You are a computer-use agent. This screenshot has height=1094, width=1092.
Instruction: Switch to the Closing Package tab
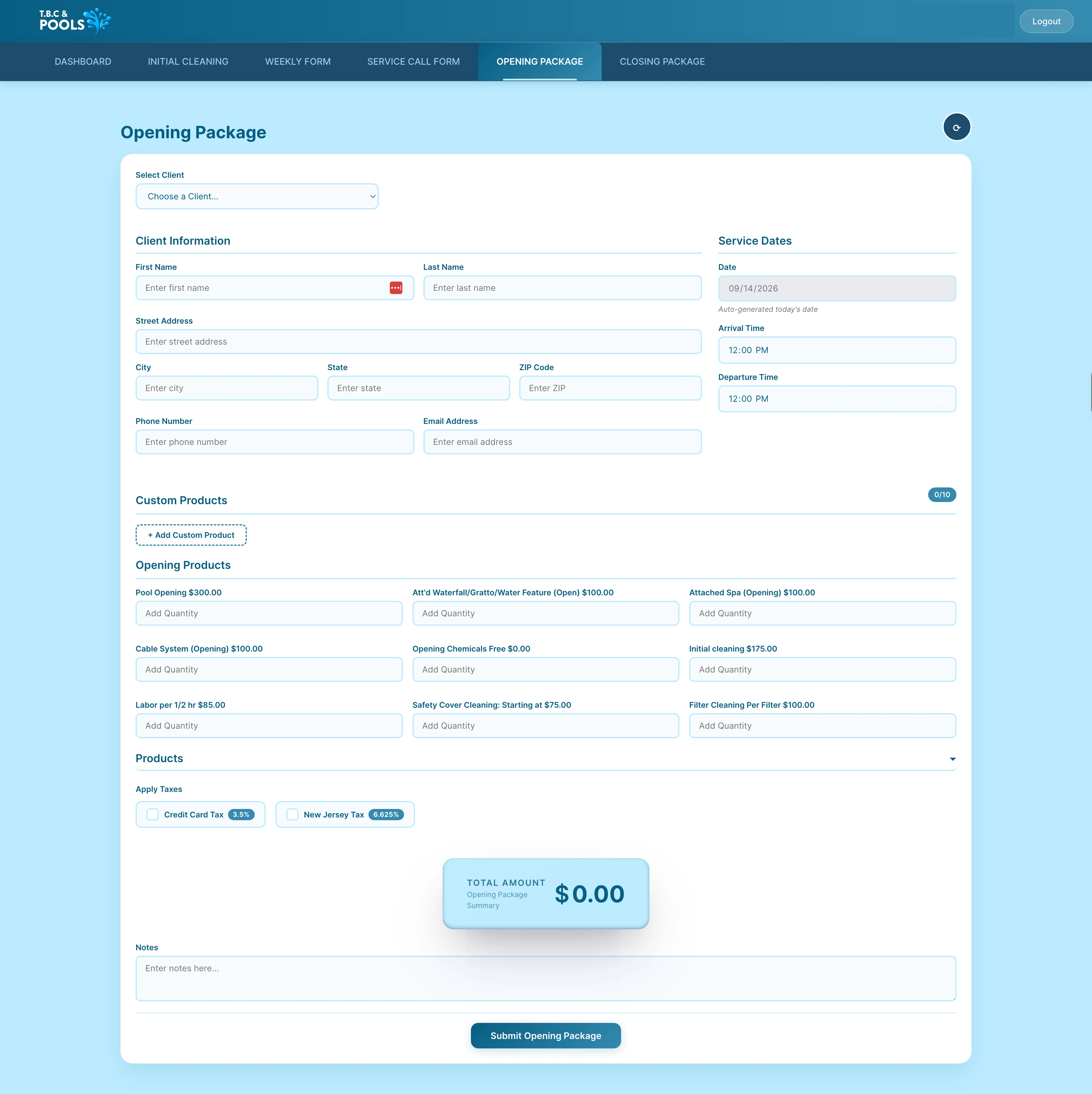coord(662,61)
